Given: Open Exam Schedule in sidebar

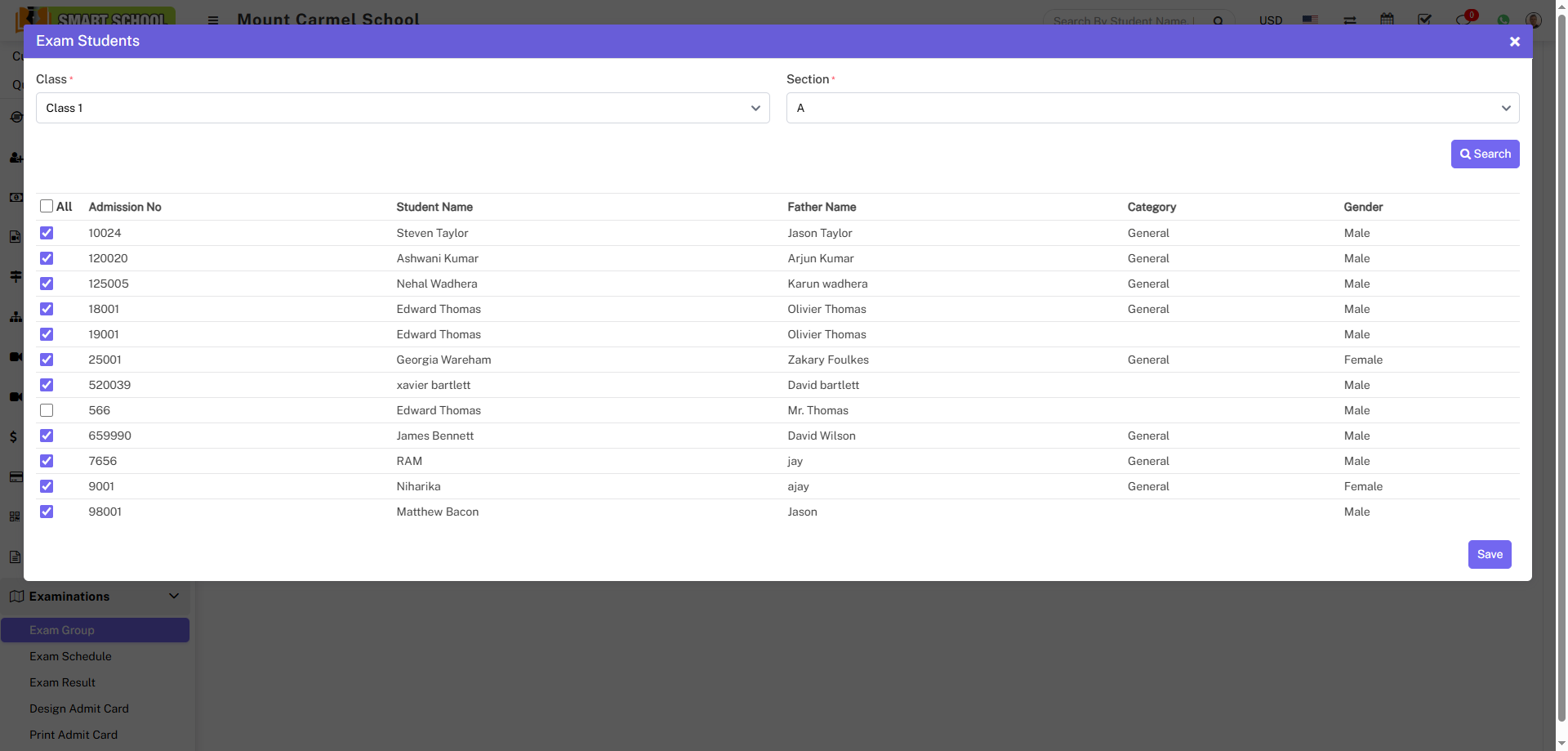Looking at the screenshot, I should click(x=70, y=656).
